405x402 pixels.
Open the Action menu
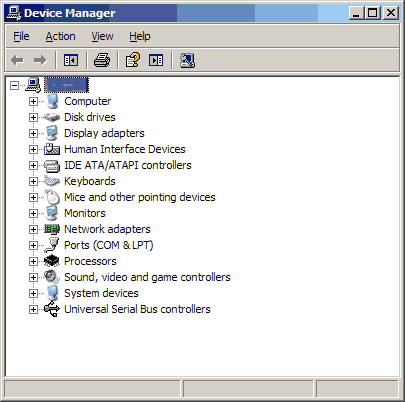tap(60, 36)
